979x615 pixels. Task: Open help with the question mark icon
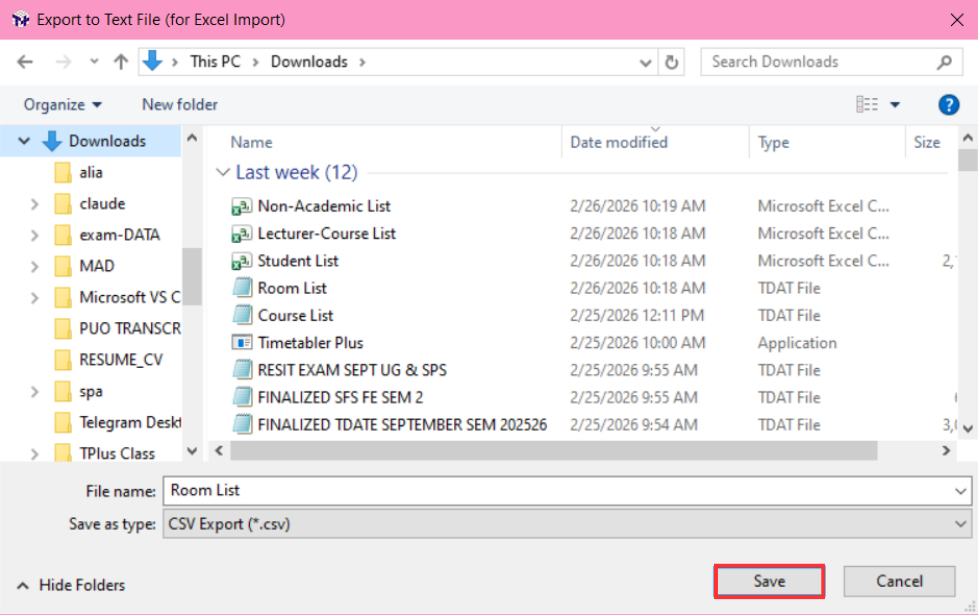click(948, 105)
